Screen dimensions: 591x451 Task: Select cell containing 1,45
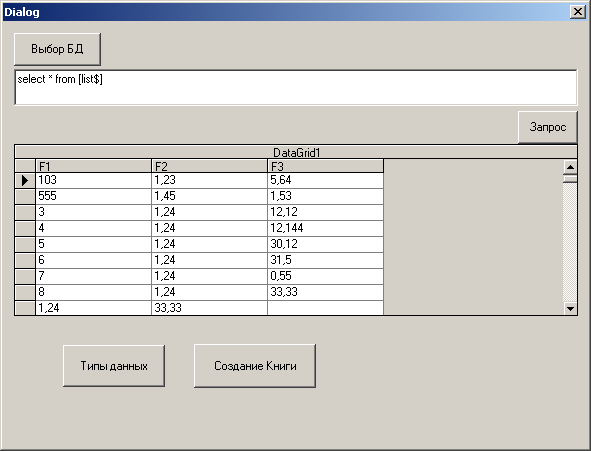click(209, 196)
